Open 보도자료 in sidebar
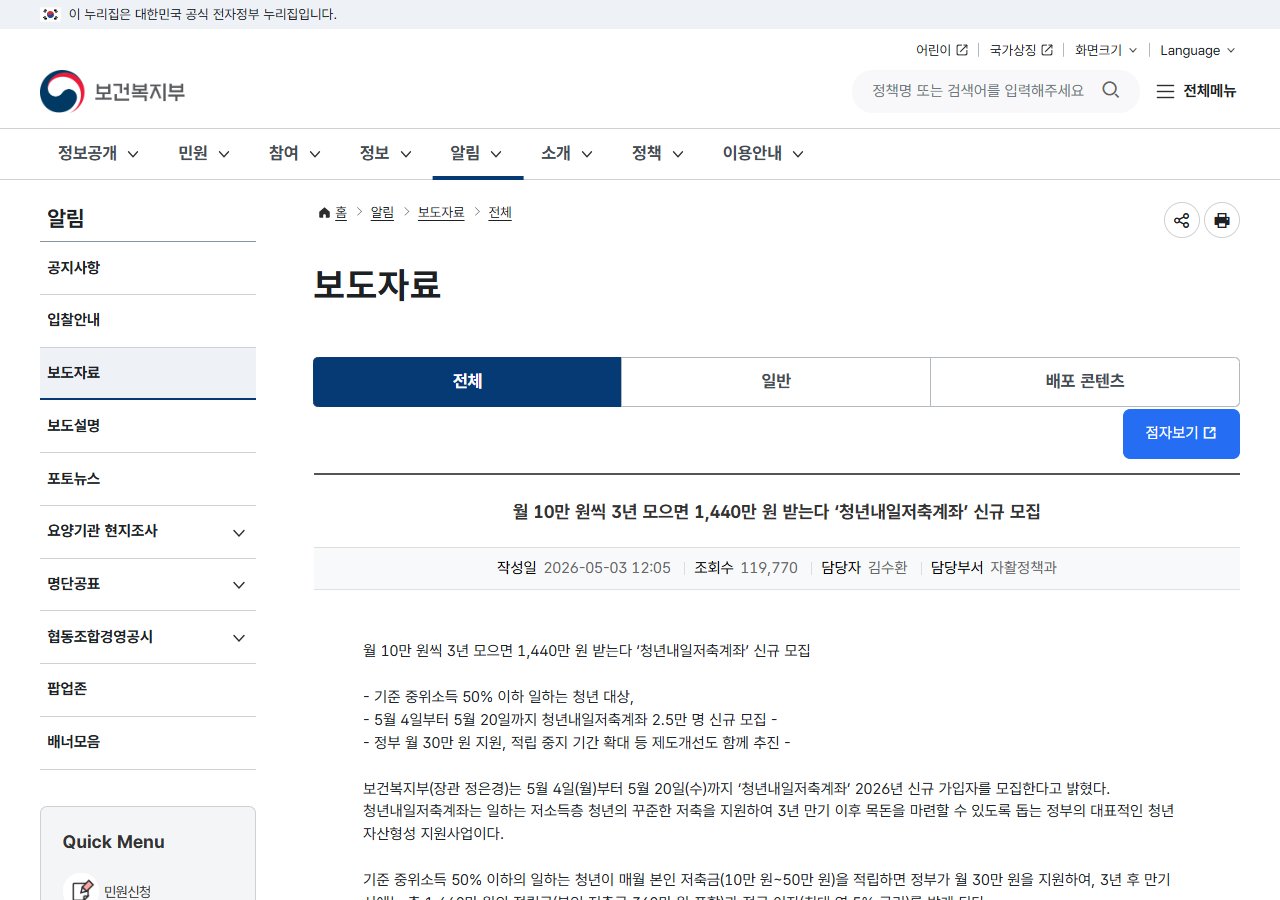The width and height of the screenshot is (1280, 900). tap(148, 373)
